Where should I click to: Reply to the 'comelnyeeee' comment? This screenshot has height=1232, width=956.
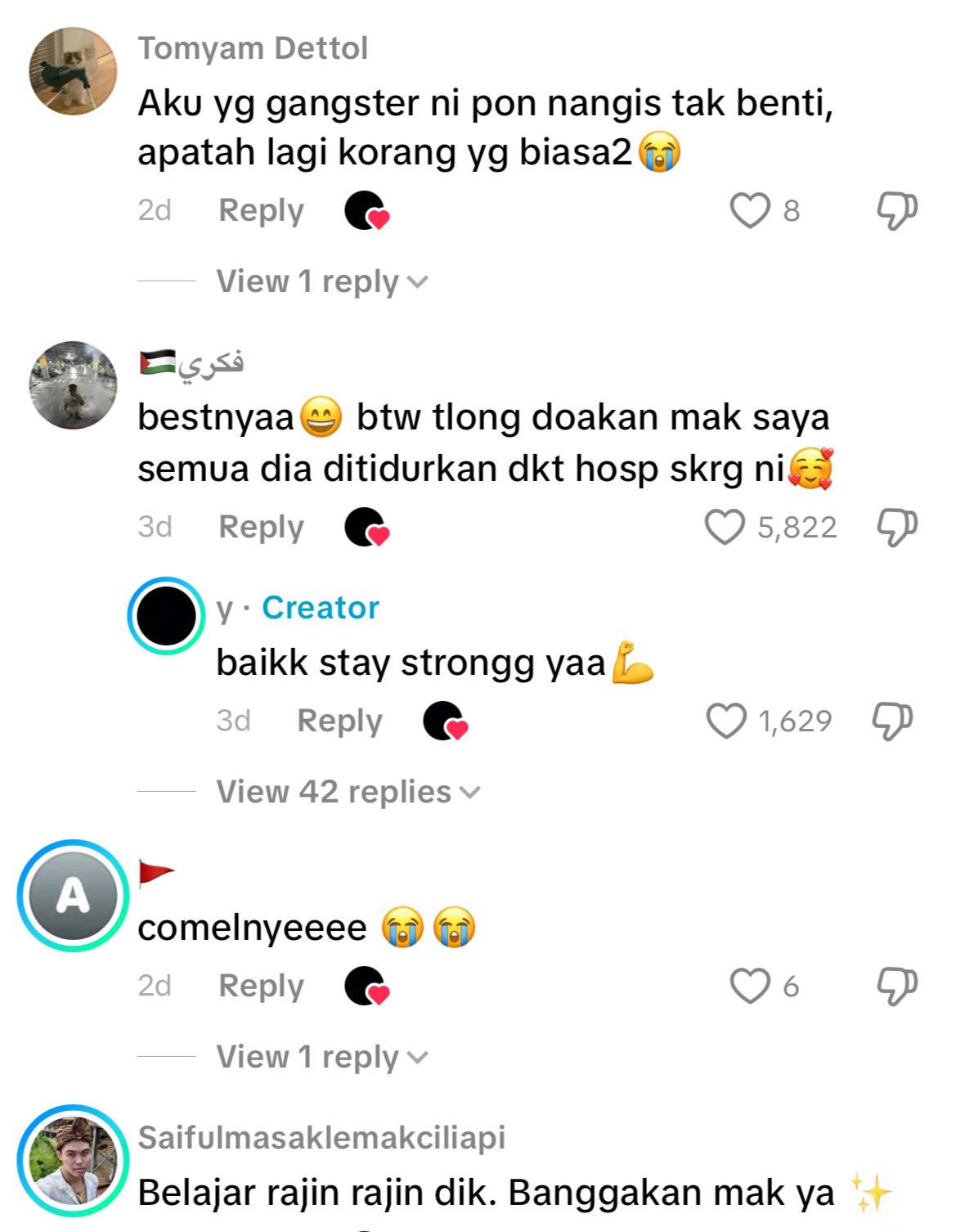[261, 987]
